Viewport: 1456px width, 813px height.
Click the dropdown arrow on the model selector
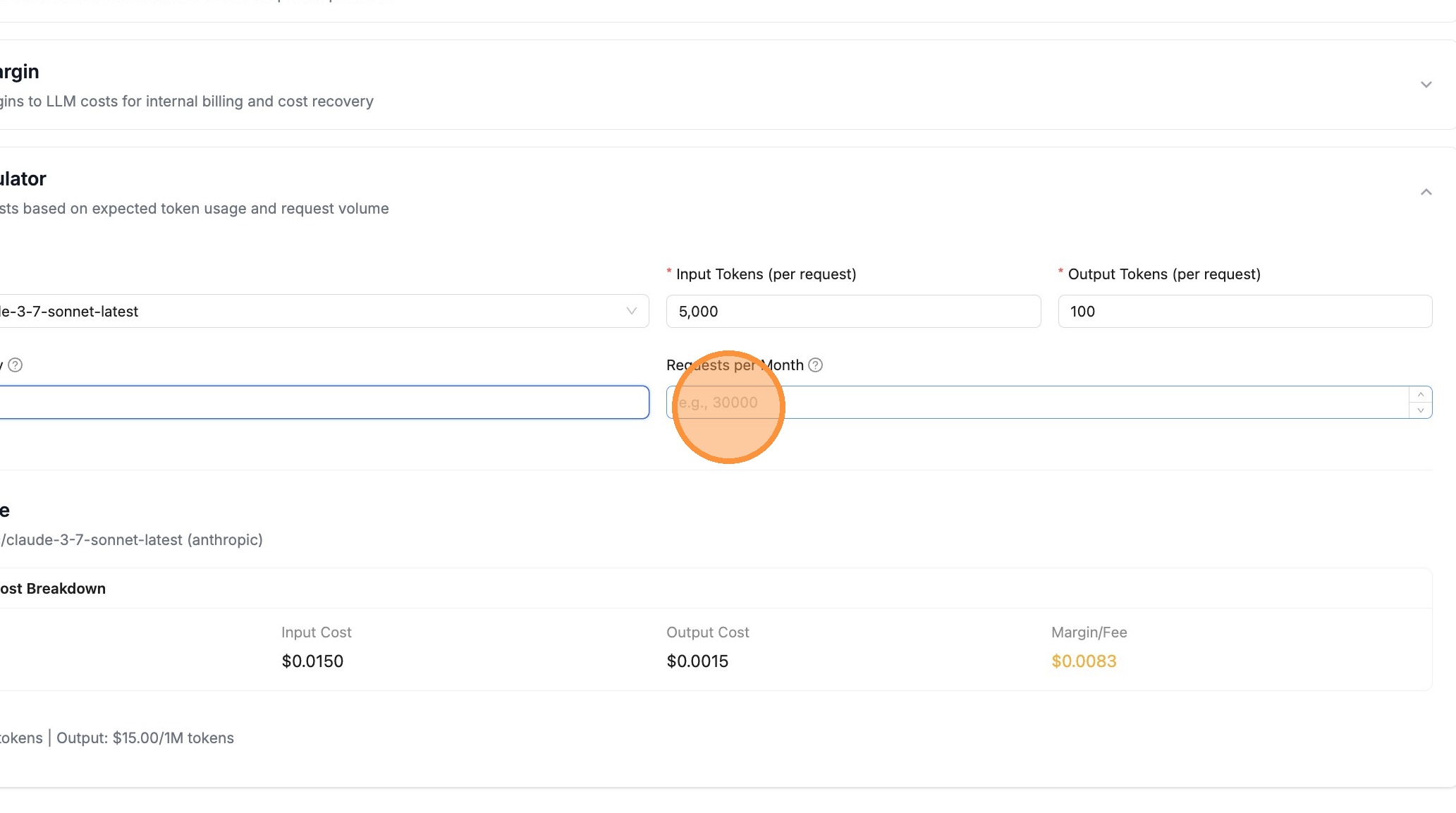[x=631, y=311]
